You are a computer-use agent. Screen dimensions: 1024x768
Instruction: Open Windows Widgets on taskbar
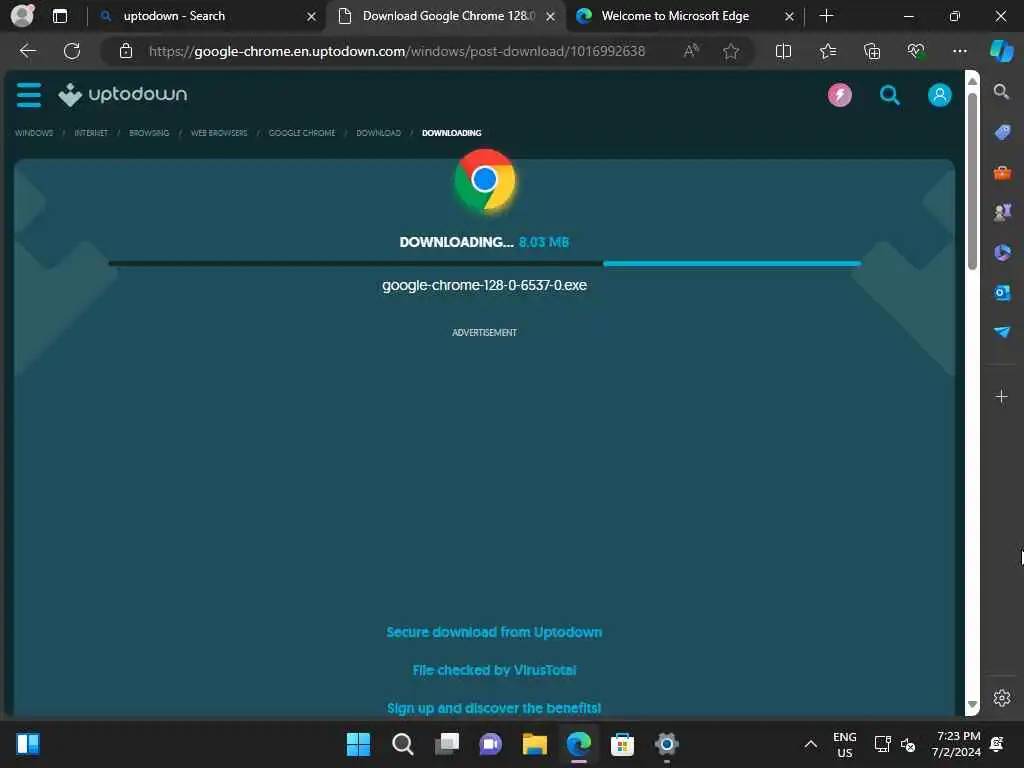click(x=28, y=744)
